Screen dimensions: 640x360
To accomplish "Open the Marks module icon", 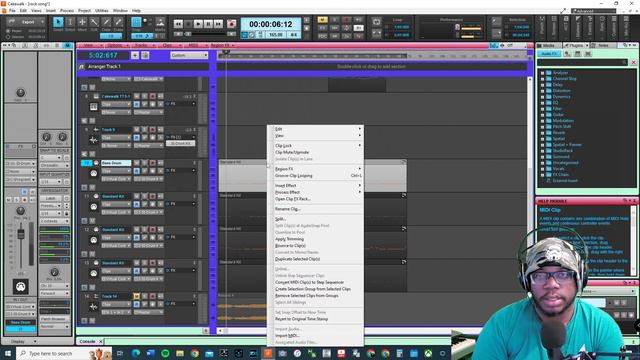I will 160,22.
